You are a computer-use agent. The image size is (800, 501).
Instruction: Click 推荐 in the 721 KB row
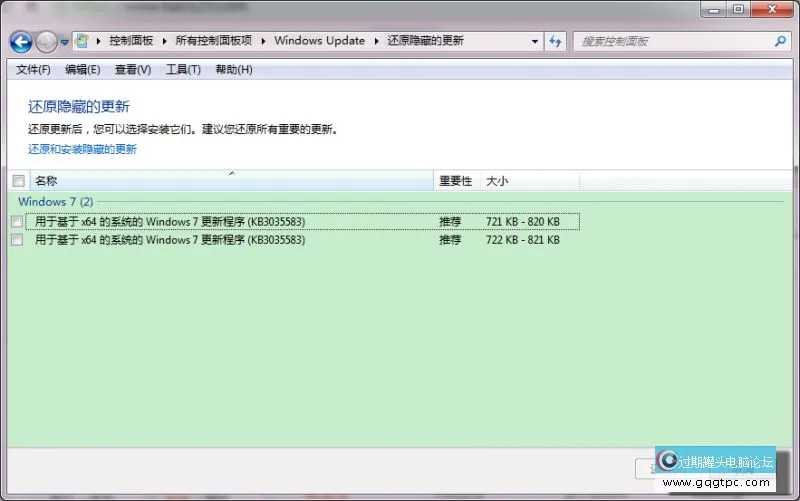click(x=450, y=221)
